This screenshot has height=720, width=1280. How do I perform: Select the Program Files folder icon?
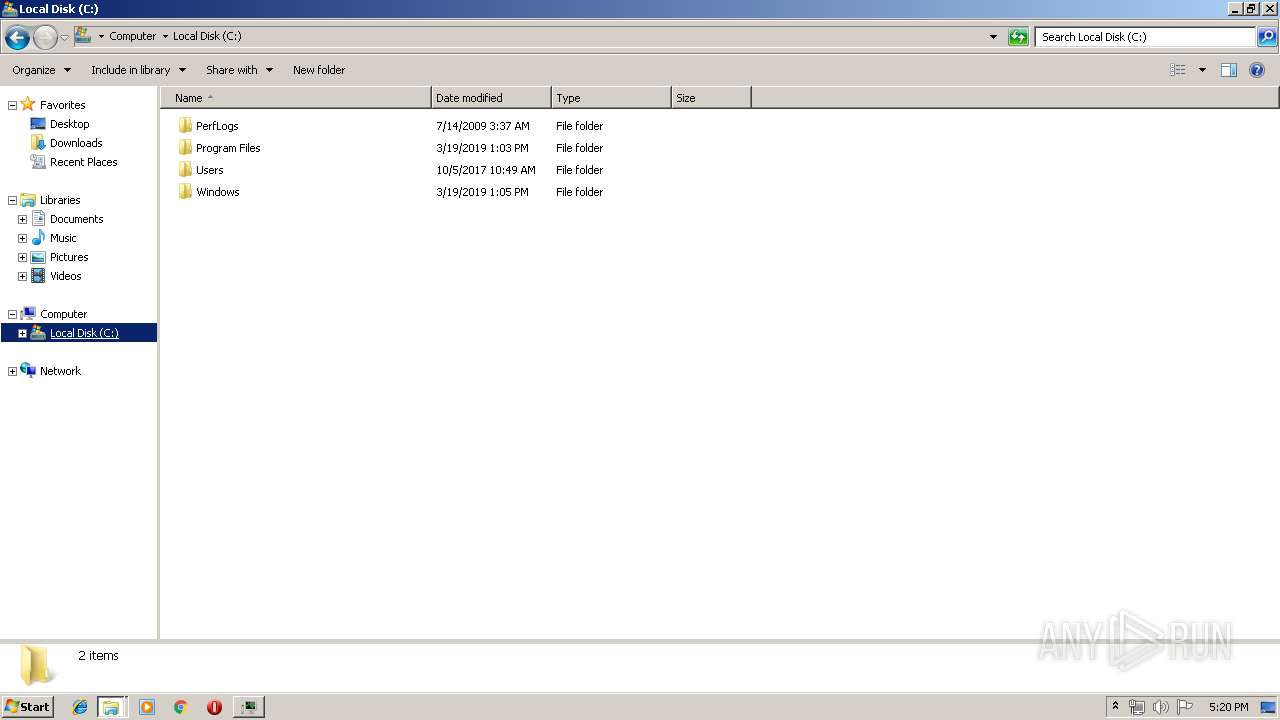click(185, 148)
